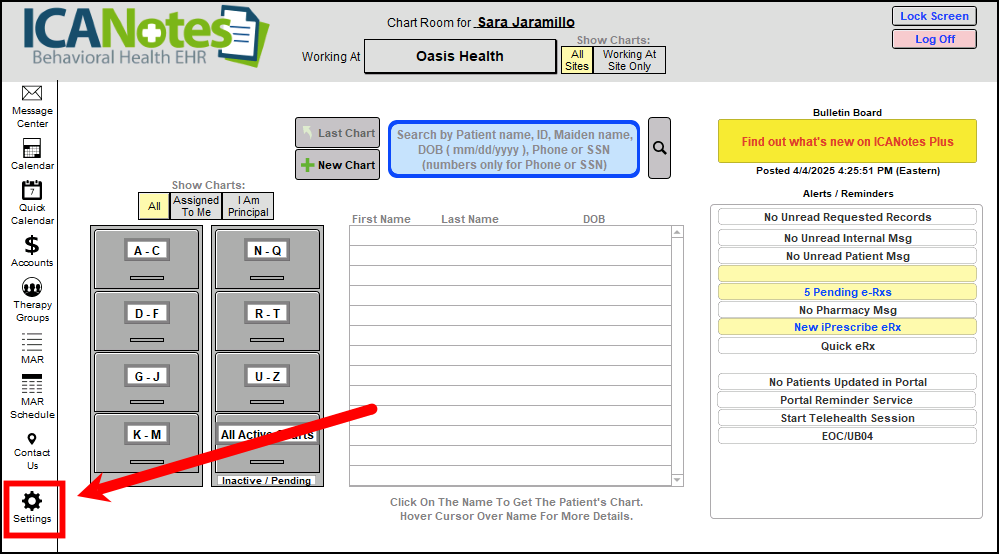Viewport: 999px width, 554px height.
Task: Click the magnifying glass search button
Action: click(x=659, y=148)
